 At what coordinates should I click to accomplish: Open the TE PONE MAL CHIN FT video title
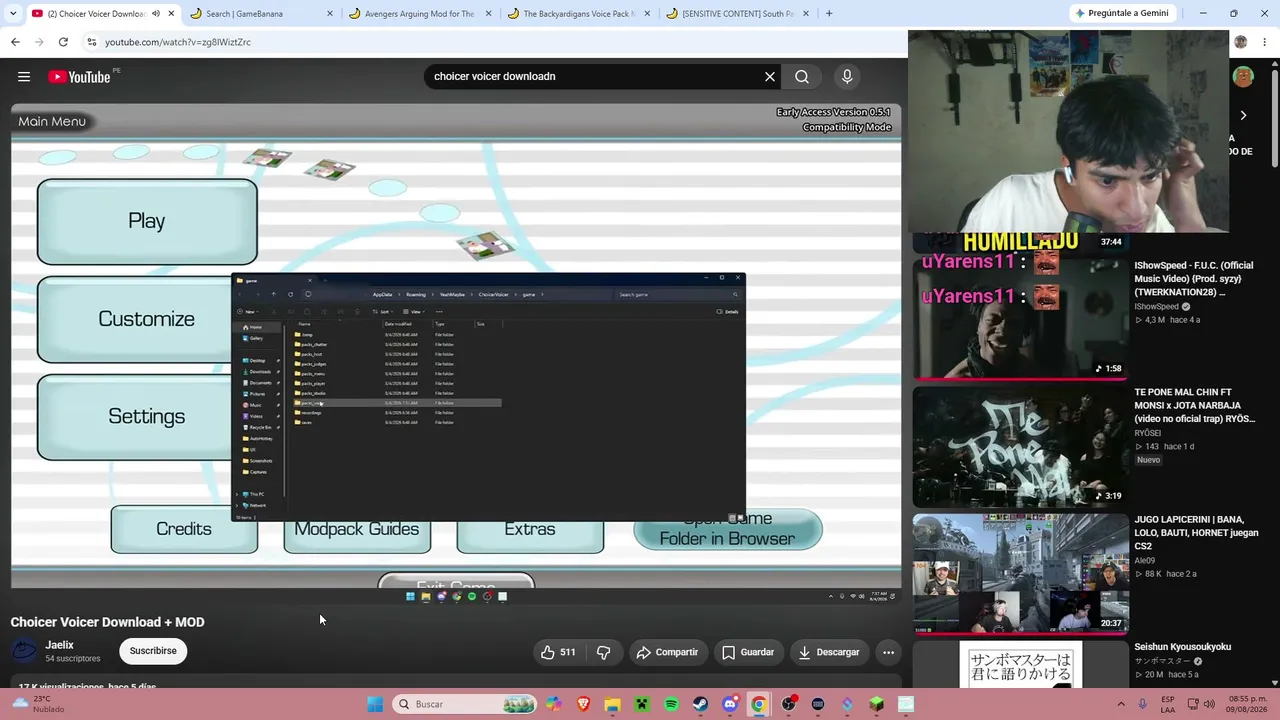(1194, 406)
